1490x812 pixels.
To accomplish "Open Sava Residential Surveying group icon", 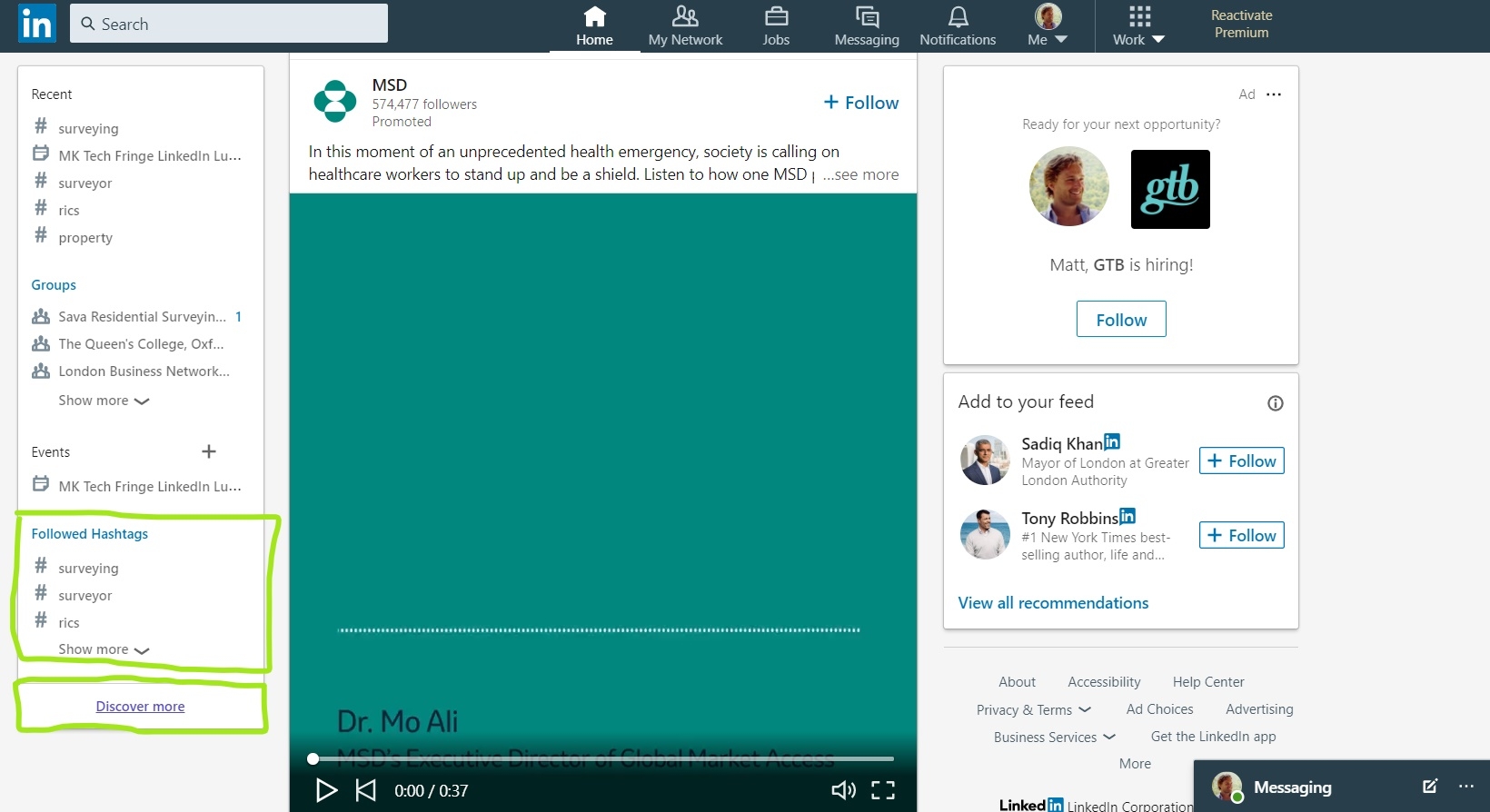I will (x=41, y=316).
